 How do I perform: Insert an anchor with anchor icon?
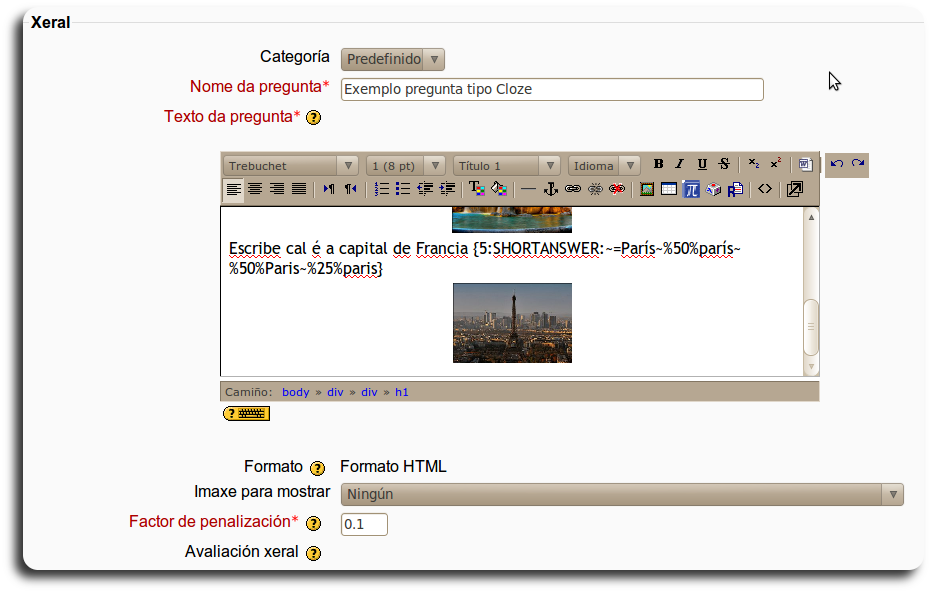click(x=550, y=189)
